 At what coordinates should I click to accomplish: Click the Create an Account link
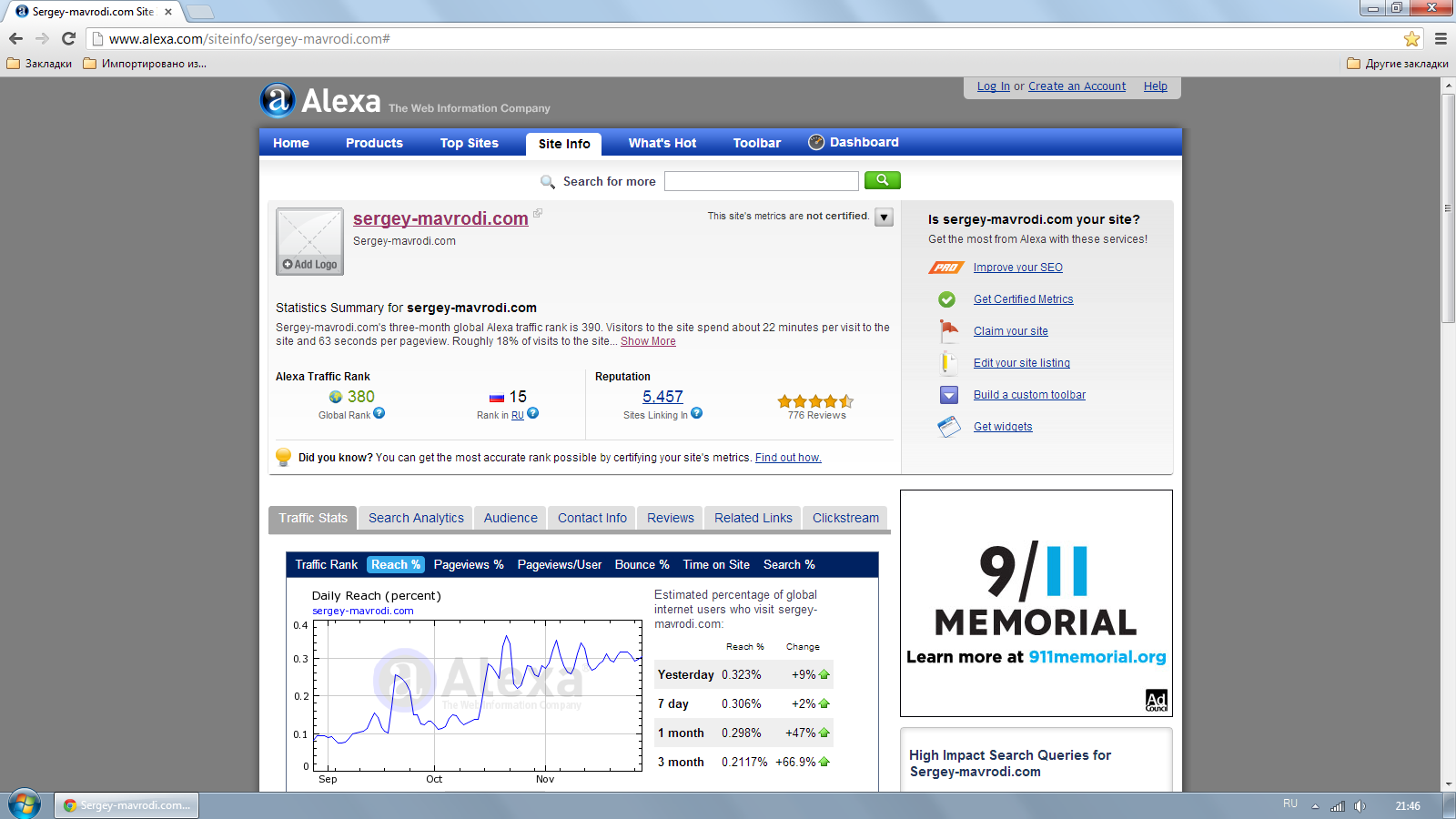coord(1077,86)
